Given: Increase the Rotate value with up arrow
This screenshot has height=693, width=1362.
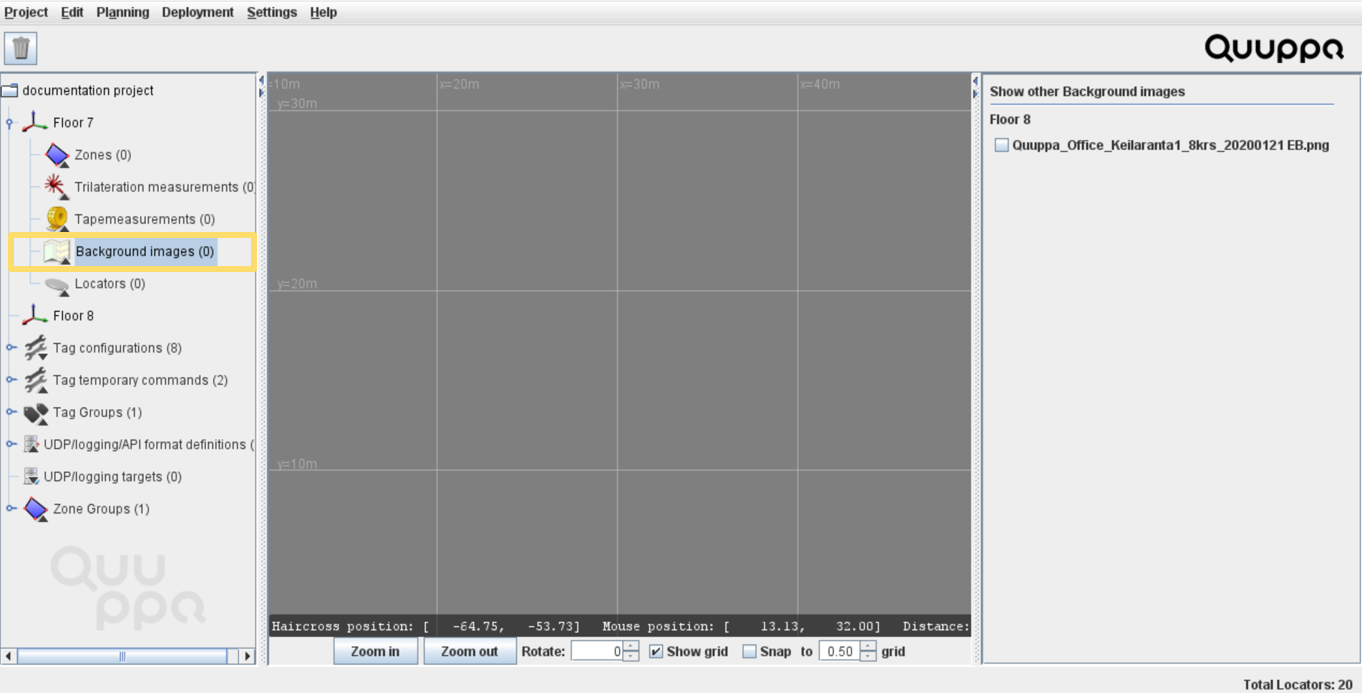Looking at the screenshot, I should [x=630, y=646].
